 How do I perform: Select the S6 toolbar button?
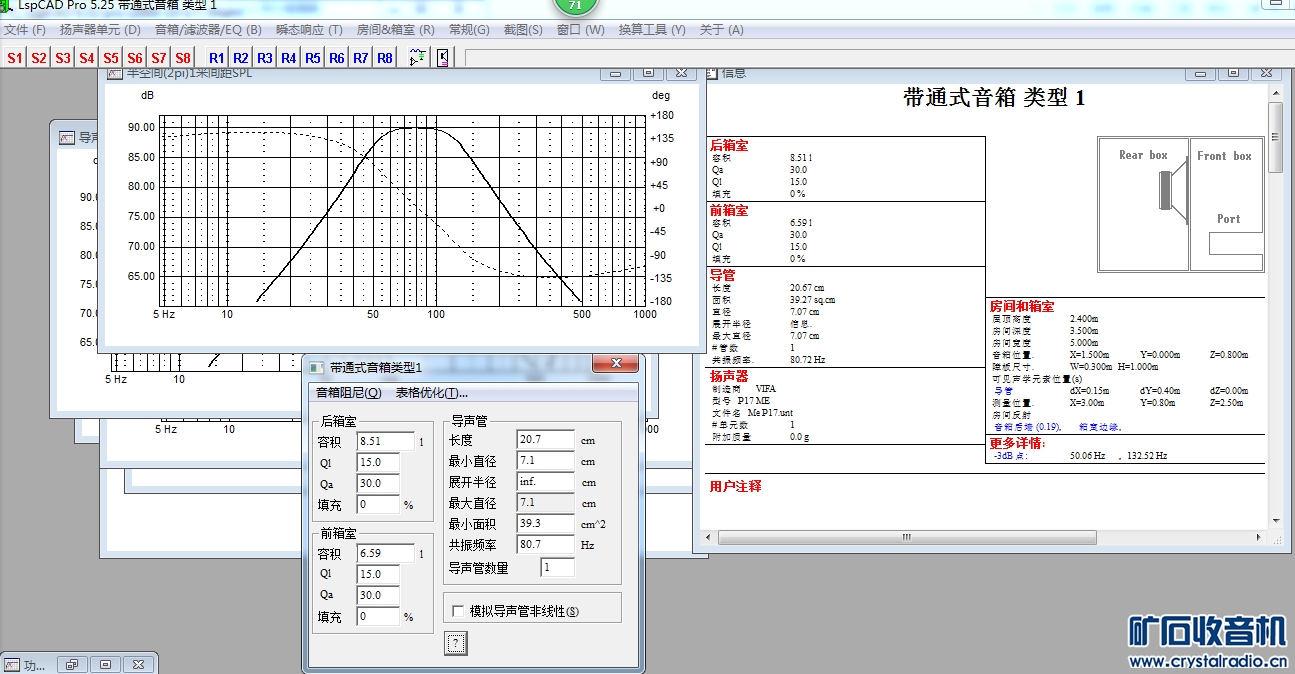click(x=135, y=58)
